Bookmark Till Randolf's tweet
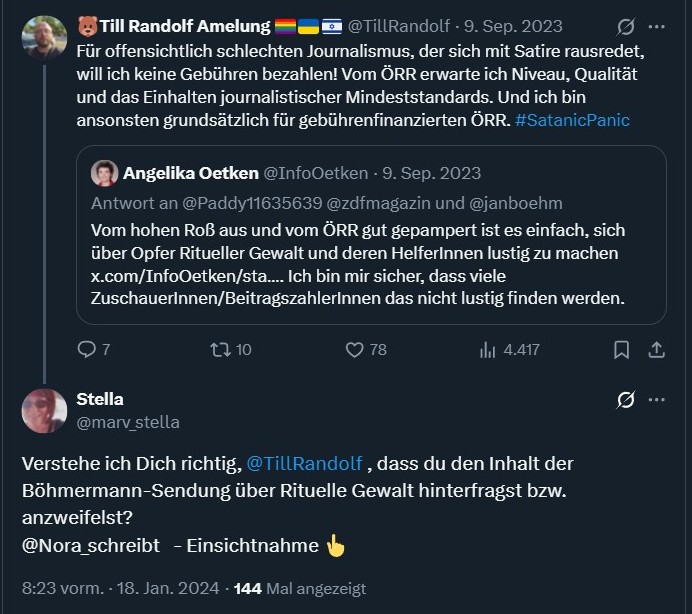Image resolution: width=692 pixels, height=614 pixels. click(621, 349)
